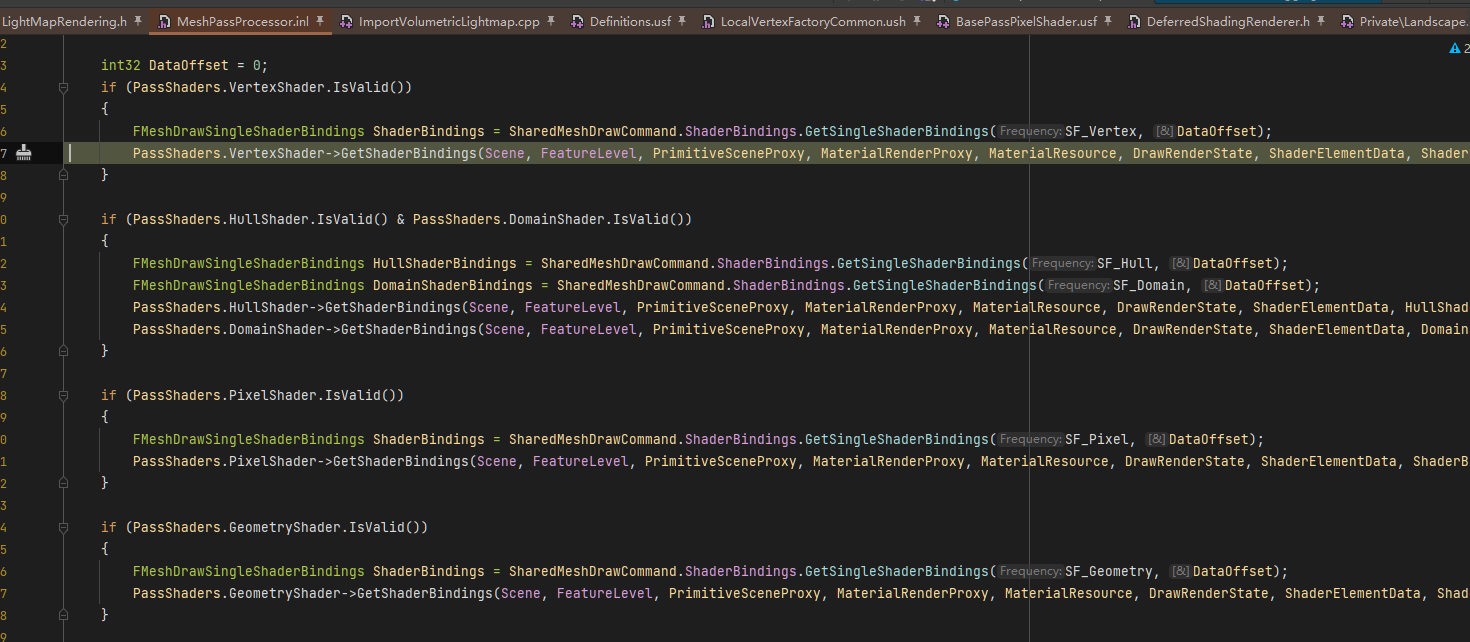Click 'GeometryShader' in PassShaders.GeometryShader.IsValid()
Screen dimensions: 1470x642
tap(285, 527)
